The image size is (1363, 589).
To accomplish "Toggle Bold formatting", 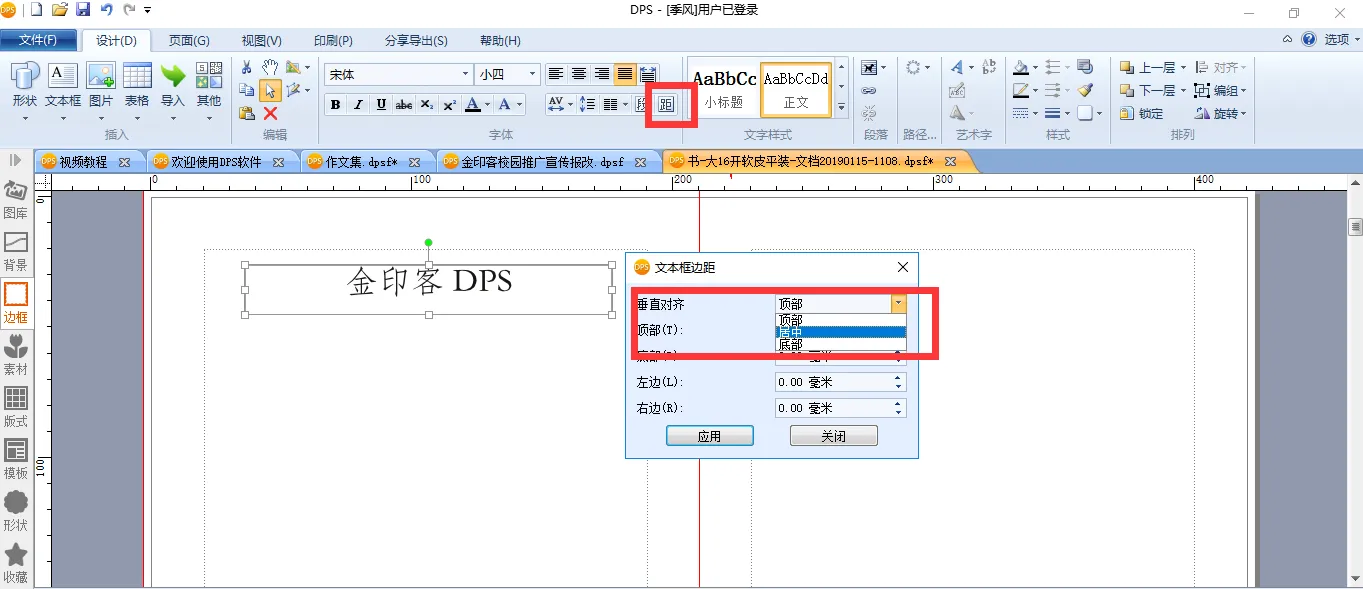I will point(335,104).
